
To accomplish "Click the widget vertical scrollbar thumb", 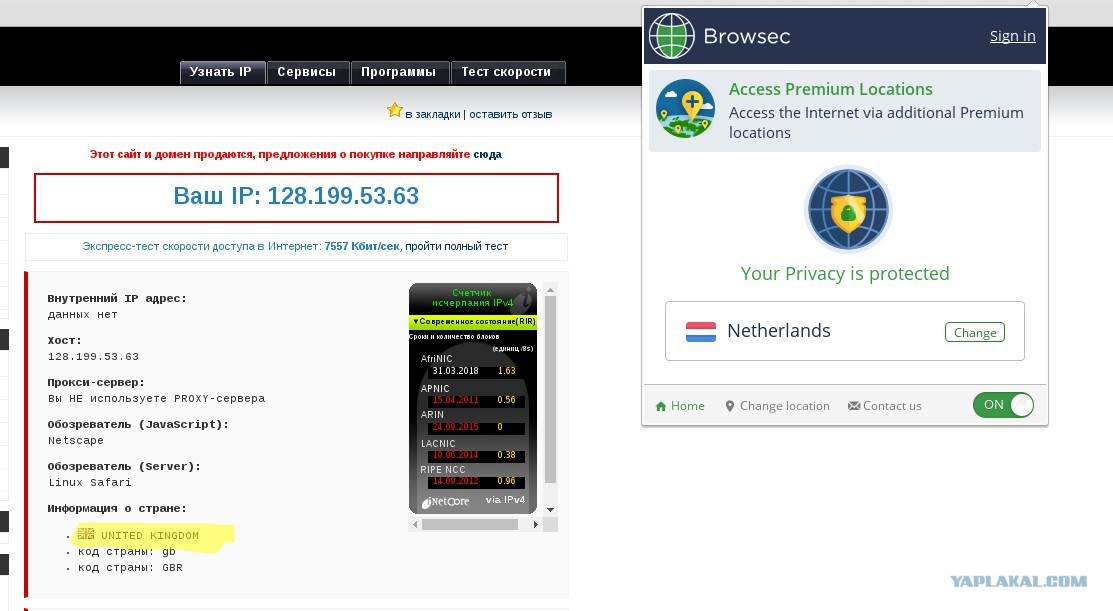I will pos(550,389).
